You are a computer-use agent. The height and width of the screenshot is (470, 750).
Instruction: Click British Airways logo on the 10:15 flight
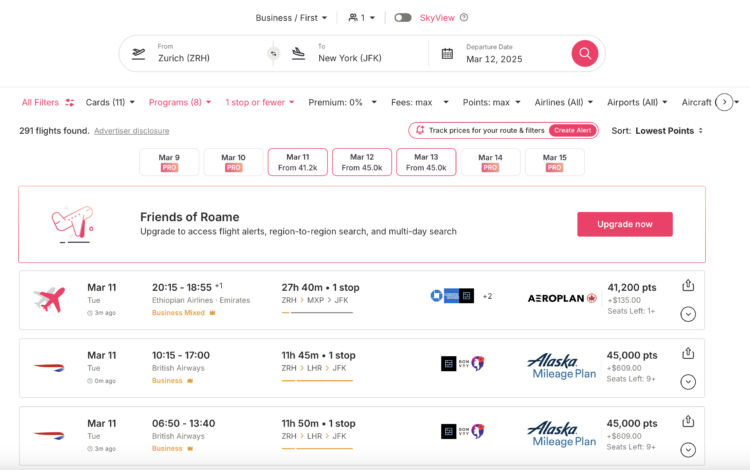tap(49, 367)
